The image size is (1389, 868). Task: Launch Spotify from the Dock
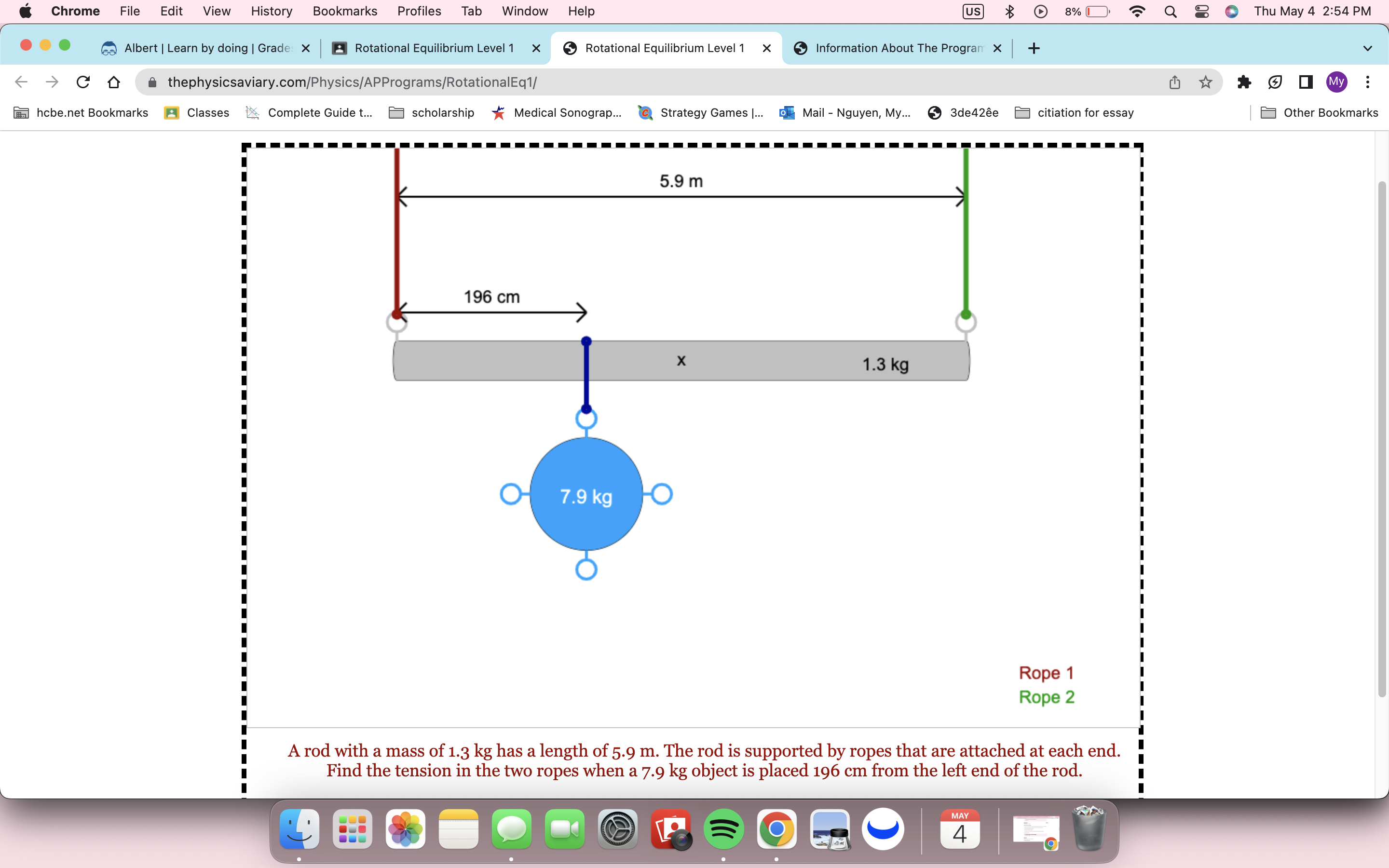tap(724, 829)
